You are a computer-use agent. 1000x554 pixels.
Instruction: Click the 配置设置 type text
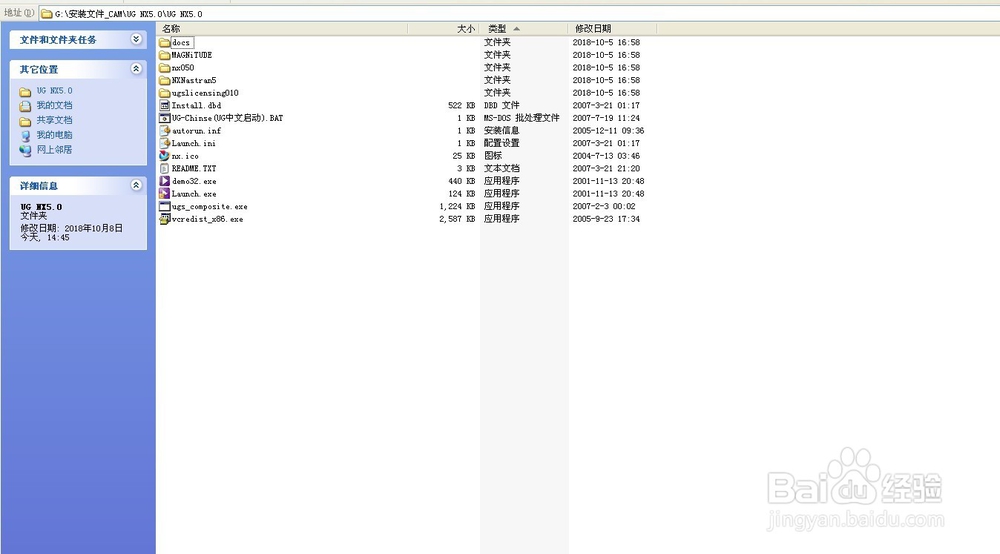pos(501,143)
